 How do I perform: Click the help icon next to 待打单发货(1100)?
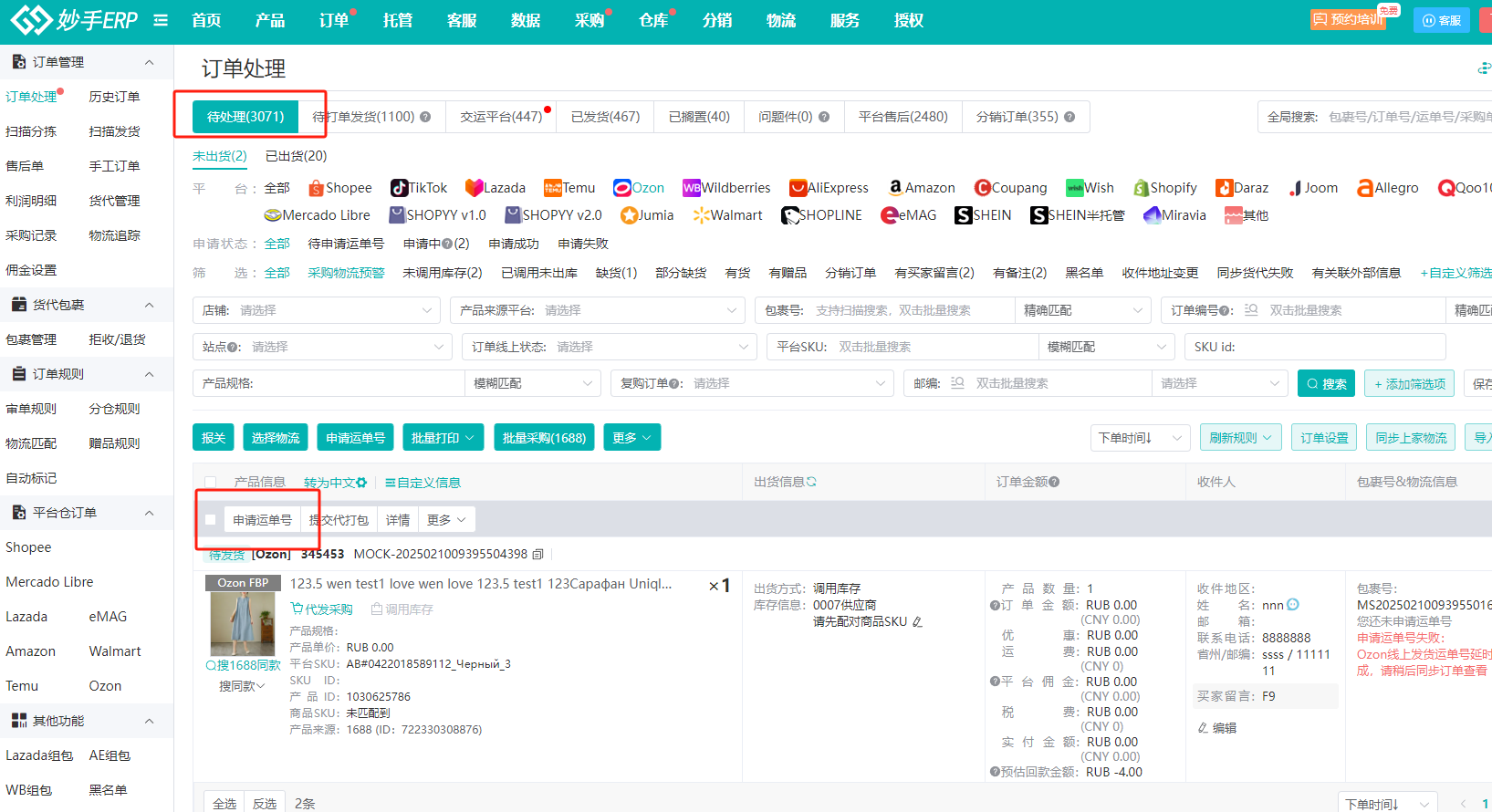(x=425, y=117)
